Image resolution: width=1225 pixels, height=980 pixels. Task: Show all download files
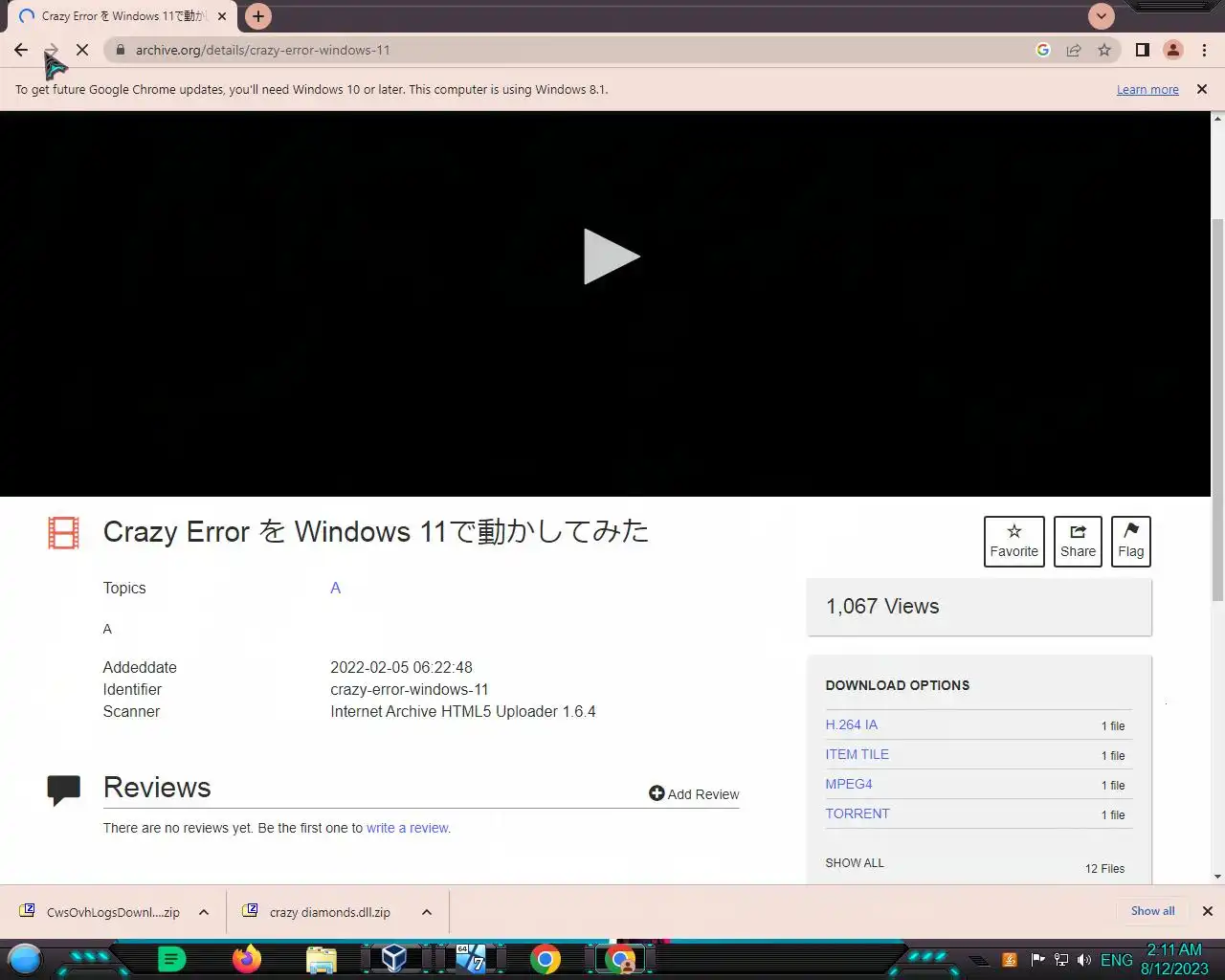pyautogui.click(x=855, y=862)
